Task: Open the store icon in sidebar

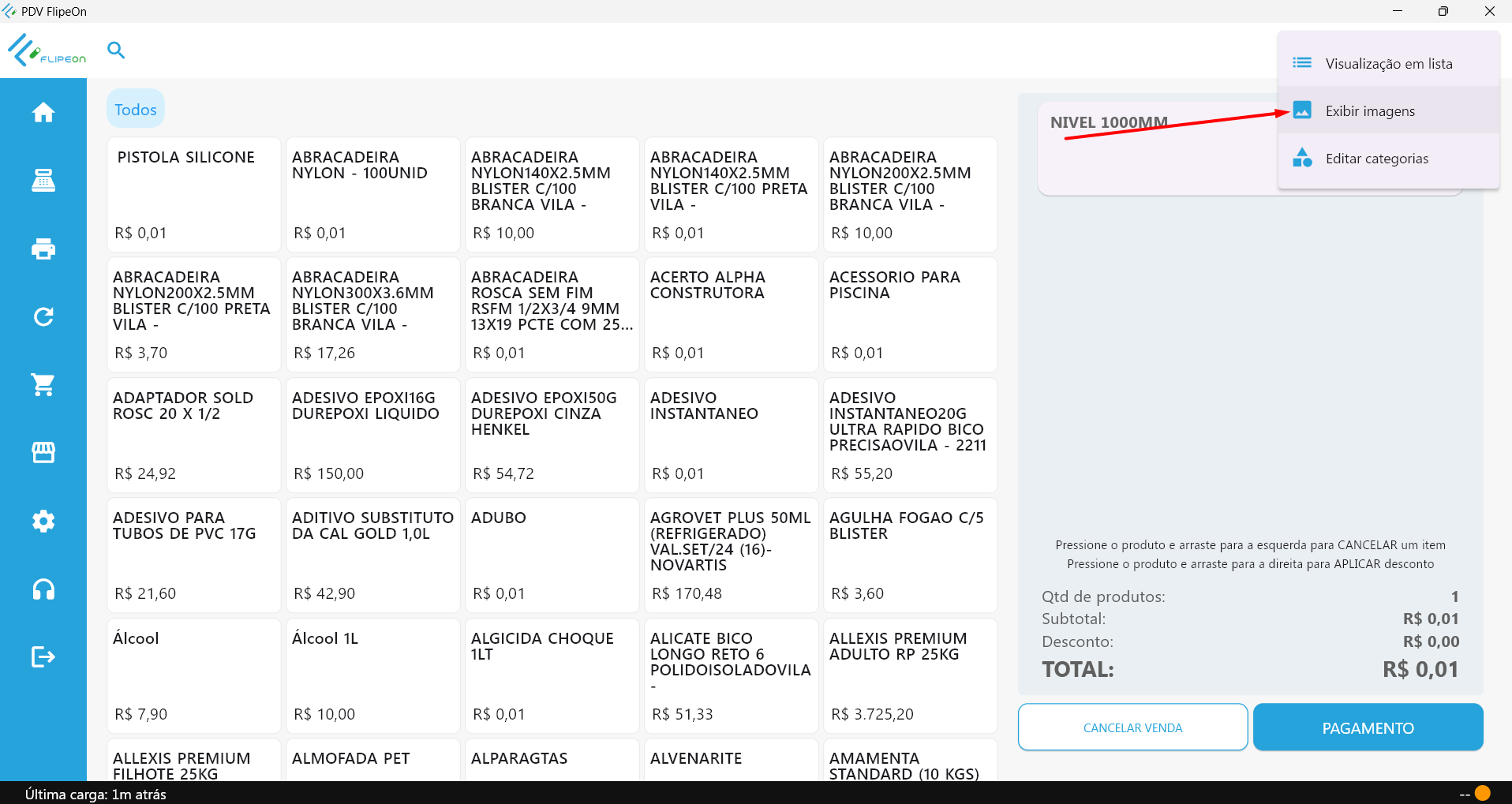Action: [x=43, y=453]
